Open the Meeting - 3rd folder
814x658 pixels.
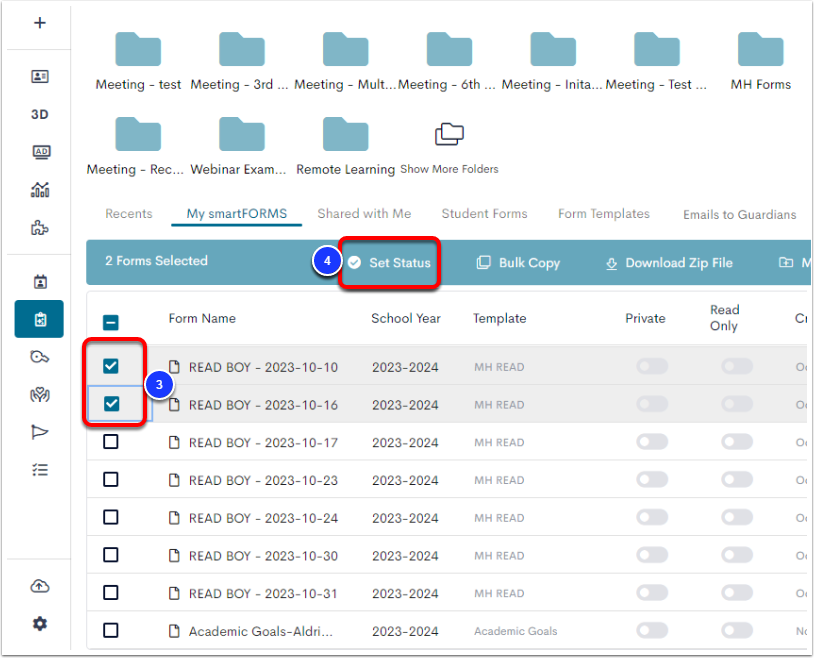coord(241,61)
